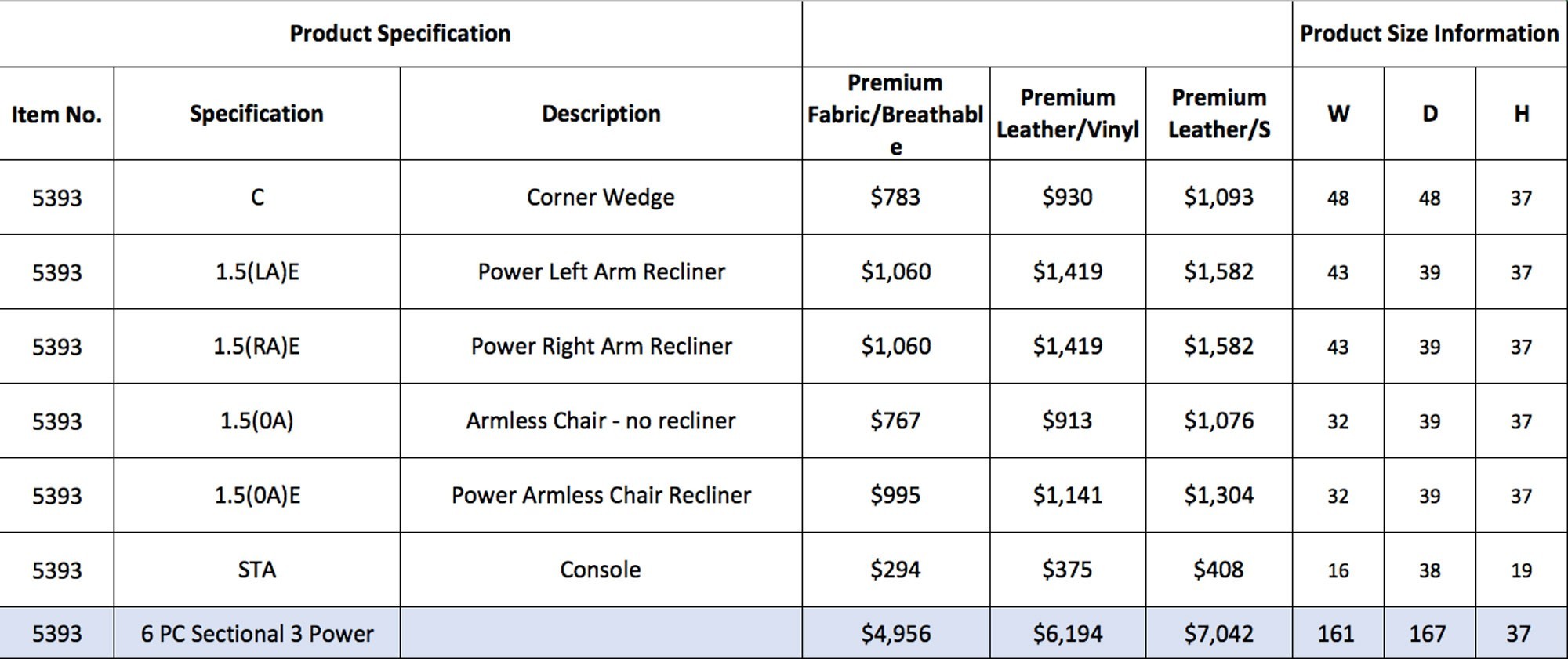
Task: Click the $1,141 leather/vinyl price
Action: pos(1068,495)
